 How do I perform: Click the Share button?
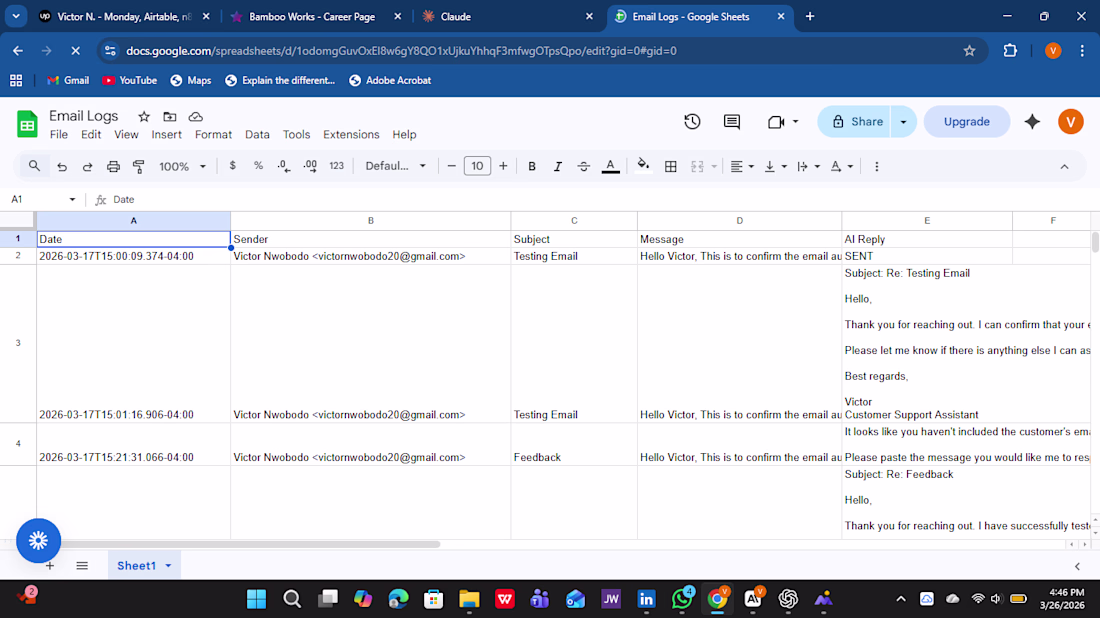pos(855,121)
